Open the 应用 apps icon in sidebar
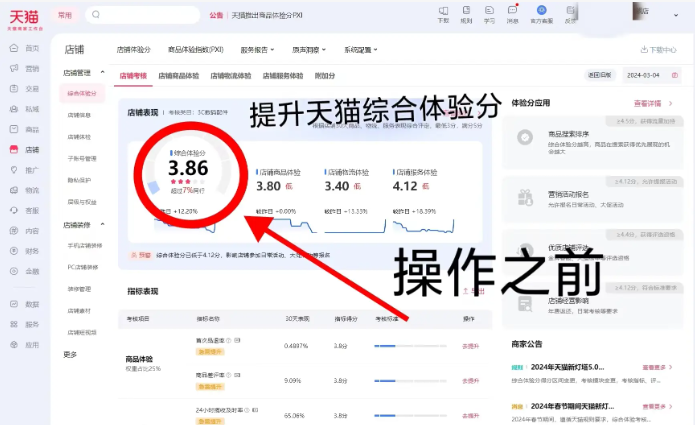The image size is (695, 425). pos(14,344)
